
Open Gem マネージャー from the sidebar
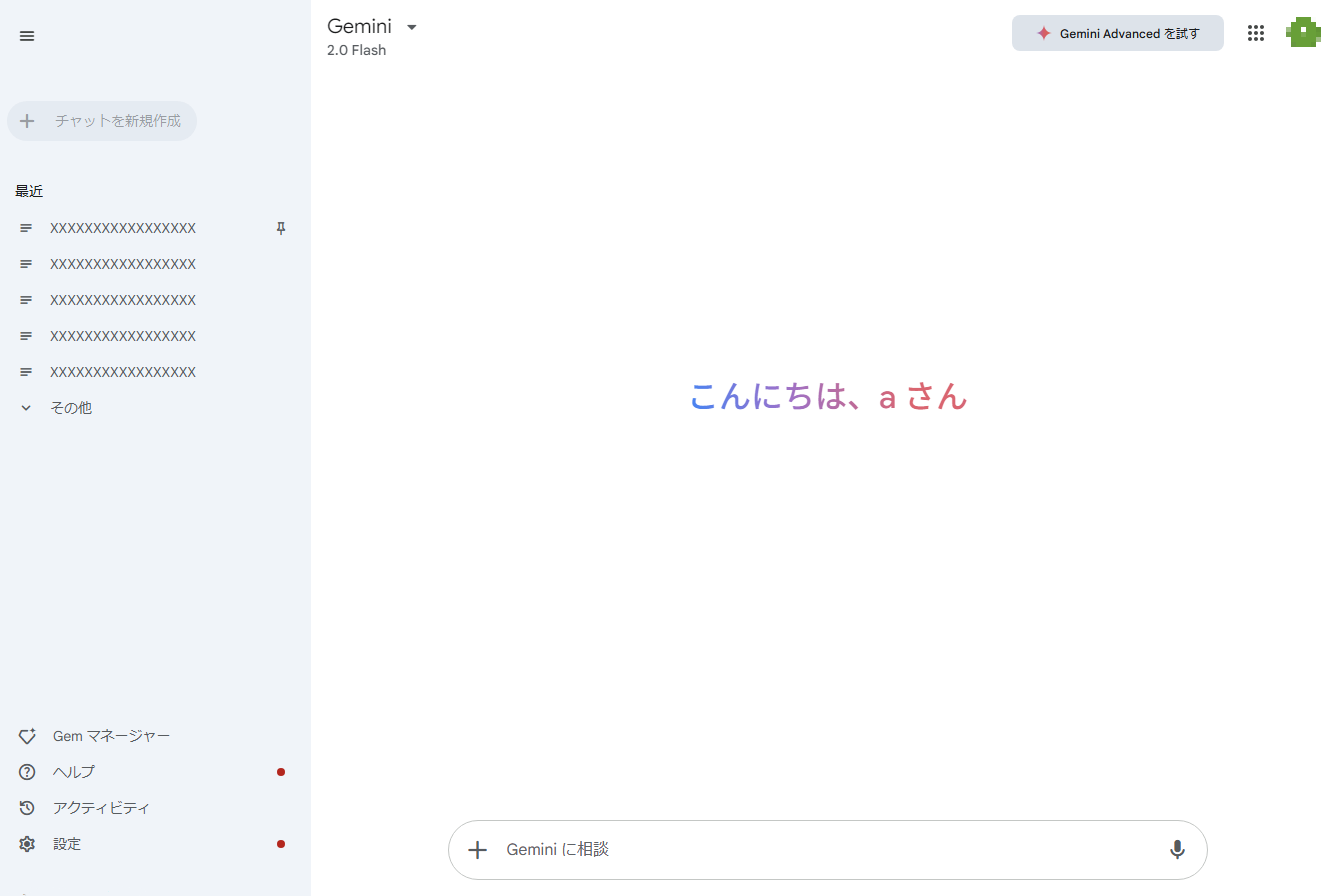tap(111, 736)
